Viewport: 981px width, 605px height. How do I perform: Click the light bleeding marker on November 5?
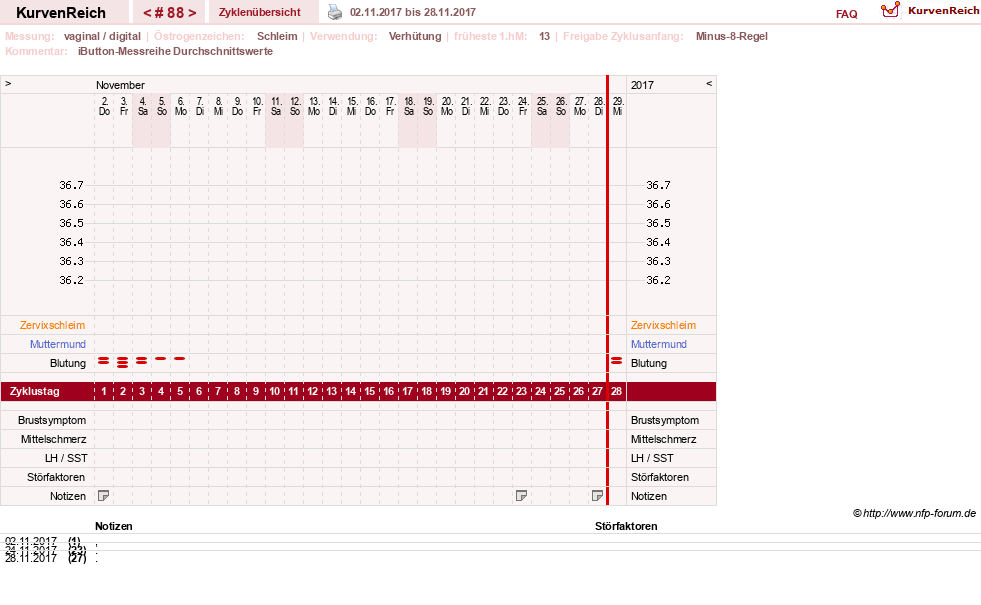(161, 358)
